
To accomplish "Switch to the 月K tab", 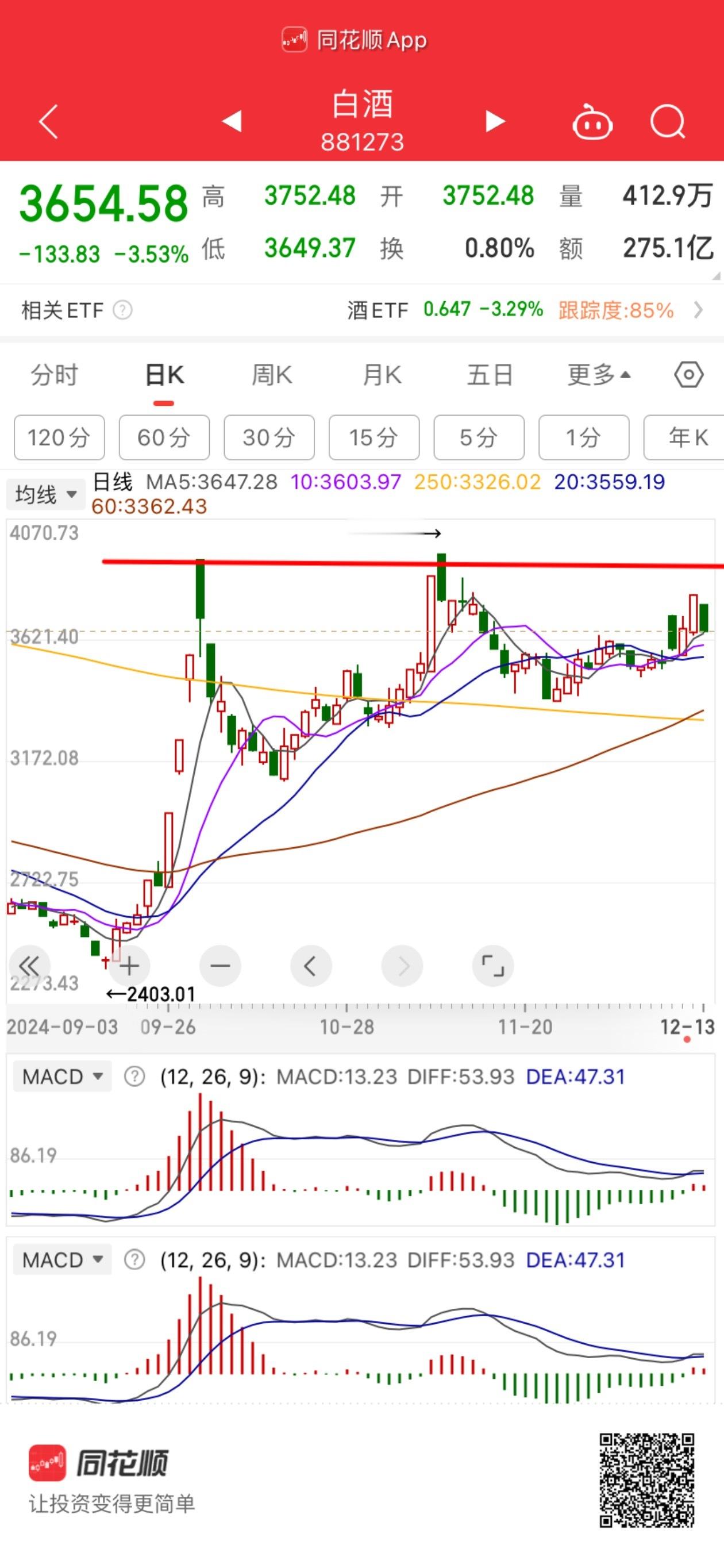I will pos(382,375).
